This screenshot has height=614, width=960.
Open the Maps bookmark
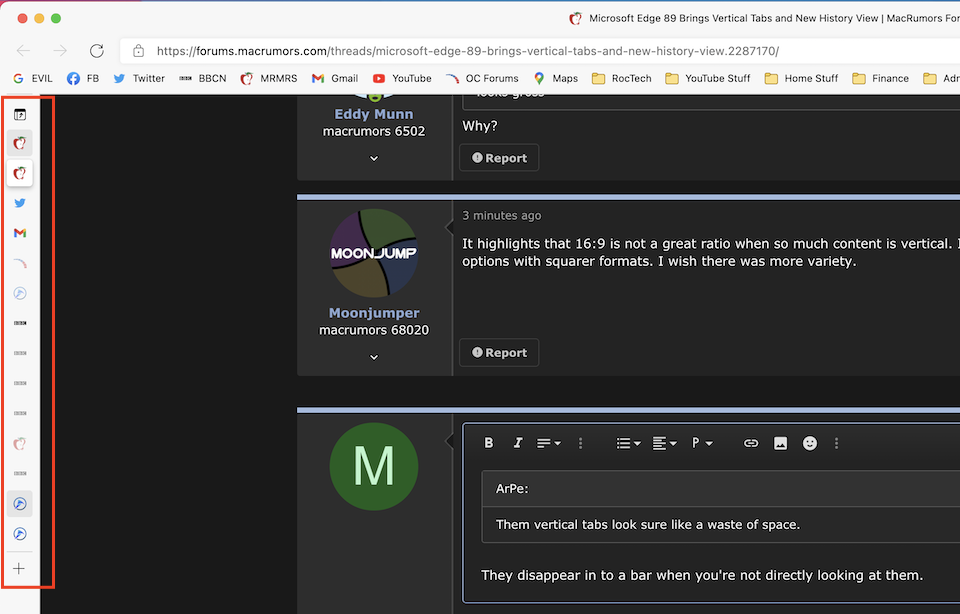coord(556,78)
